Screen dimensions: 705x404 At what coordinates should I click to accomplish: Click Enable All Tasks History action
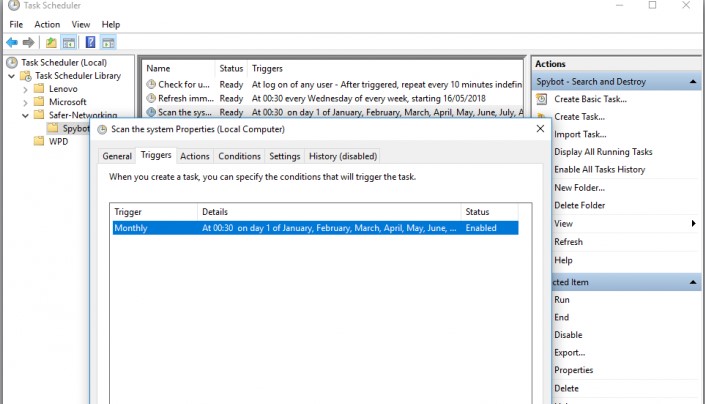(x=601, y=170)
